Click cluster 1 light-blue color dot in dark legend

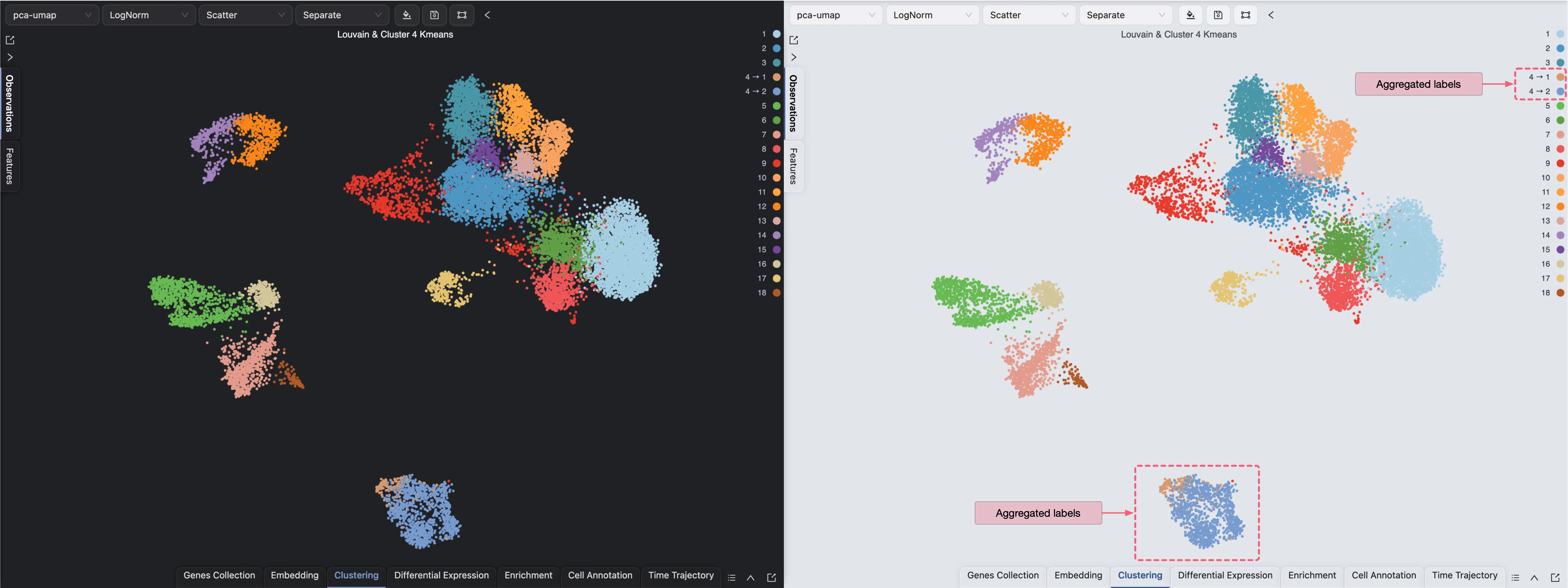777,34
